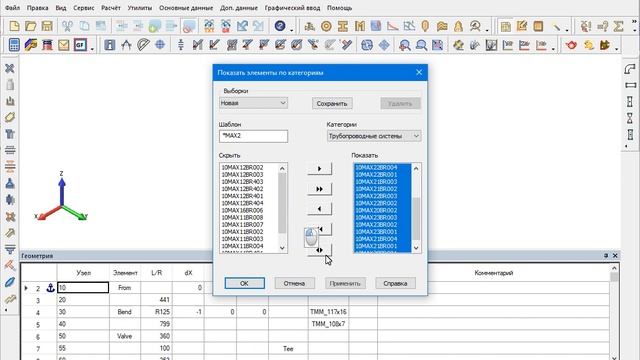Click the GF icon in second toolbar
This screenshot has height=360, width=640.
[80, 44]
